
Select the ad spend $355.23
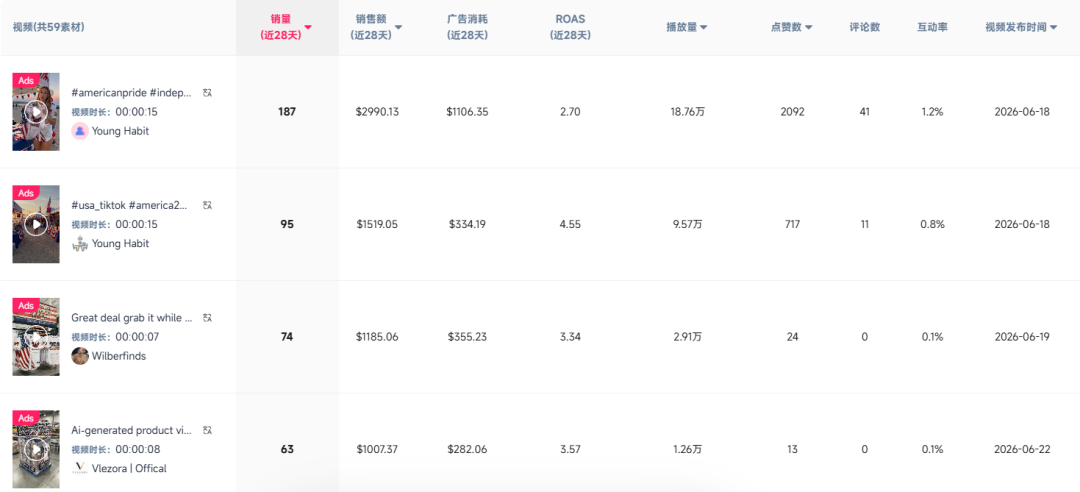(x=467, y=337)
